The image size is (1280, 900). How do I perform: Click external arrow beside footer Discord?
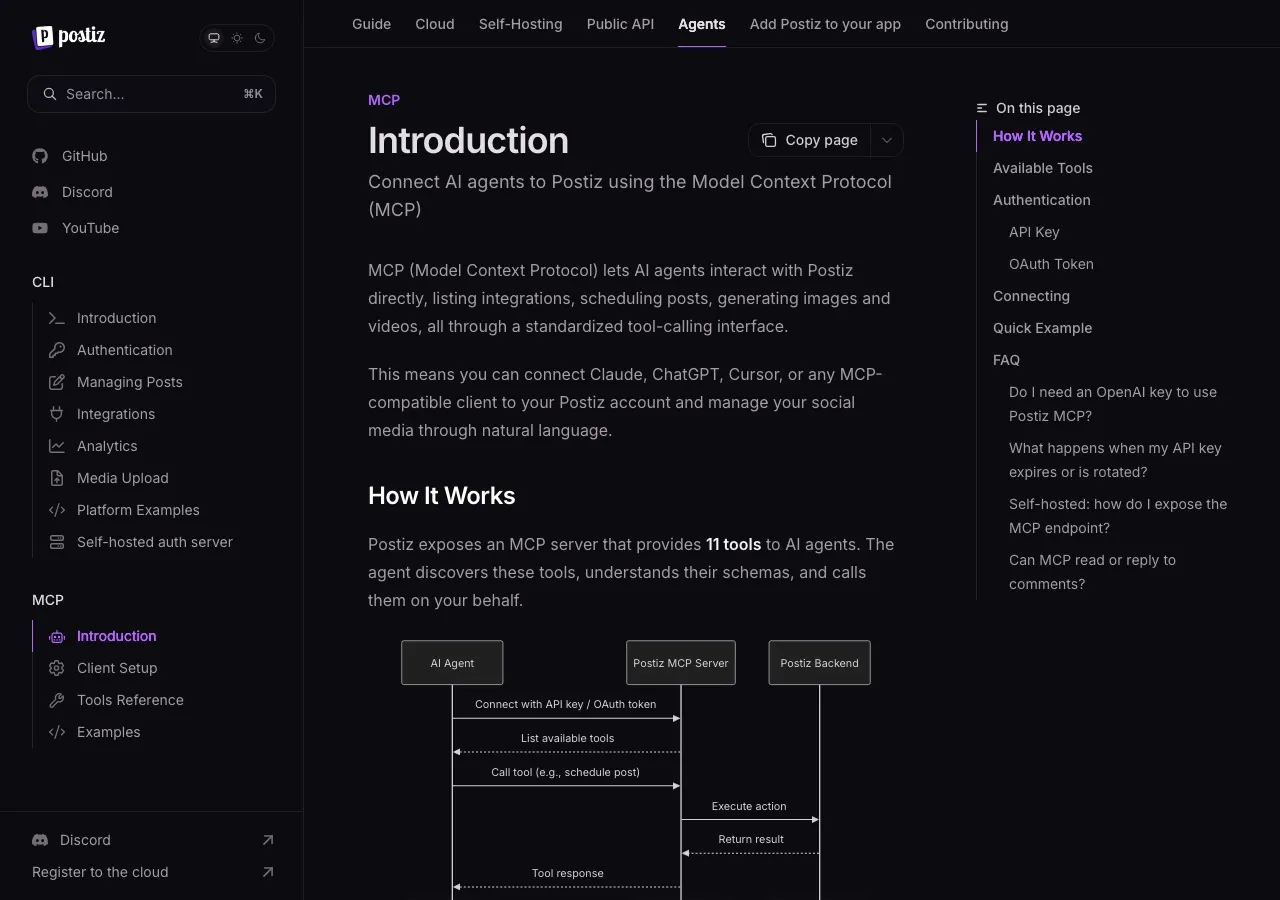click(x=267, y=840)
